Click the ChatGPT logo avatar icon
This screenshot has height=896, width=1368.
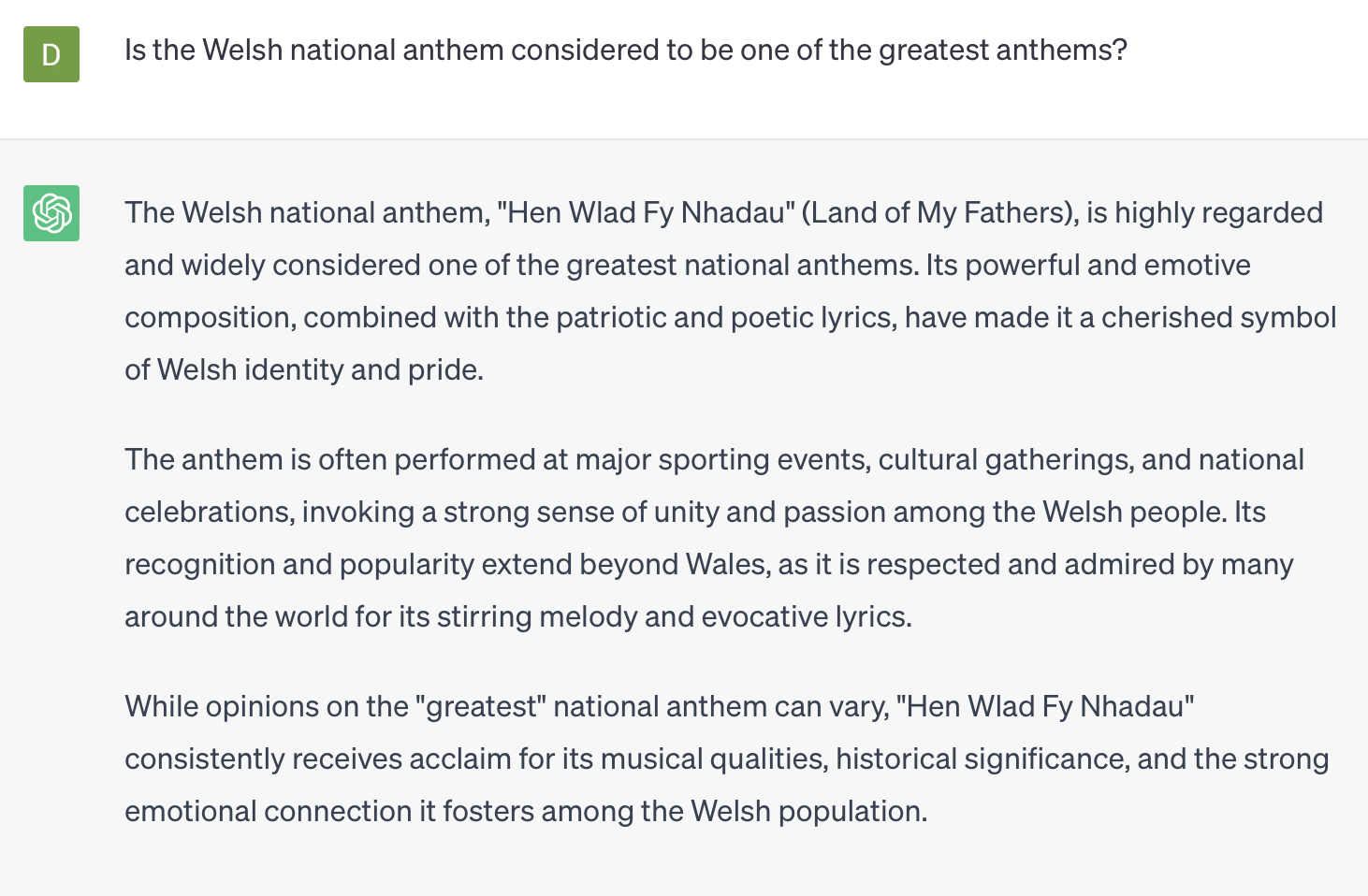(x=51, y=213)
